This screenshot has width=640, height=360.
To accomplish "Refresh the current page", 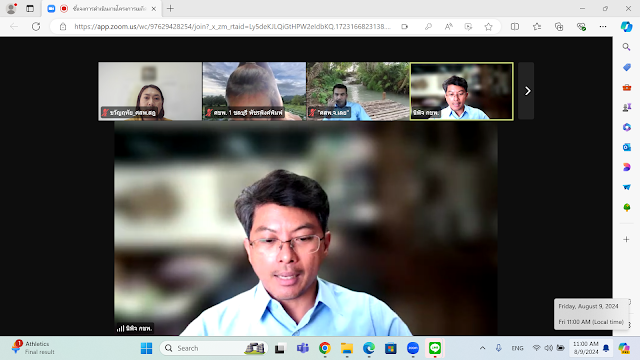I will pyautogui.click(x=36, y=27).
